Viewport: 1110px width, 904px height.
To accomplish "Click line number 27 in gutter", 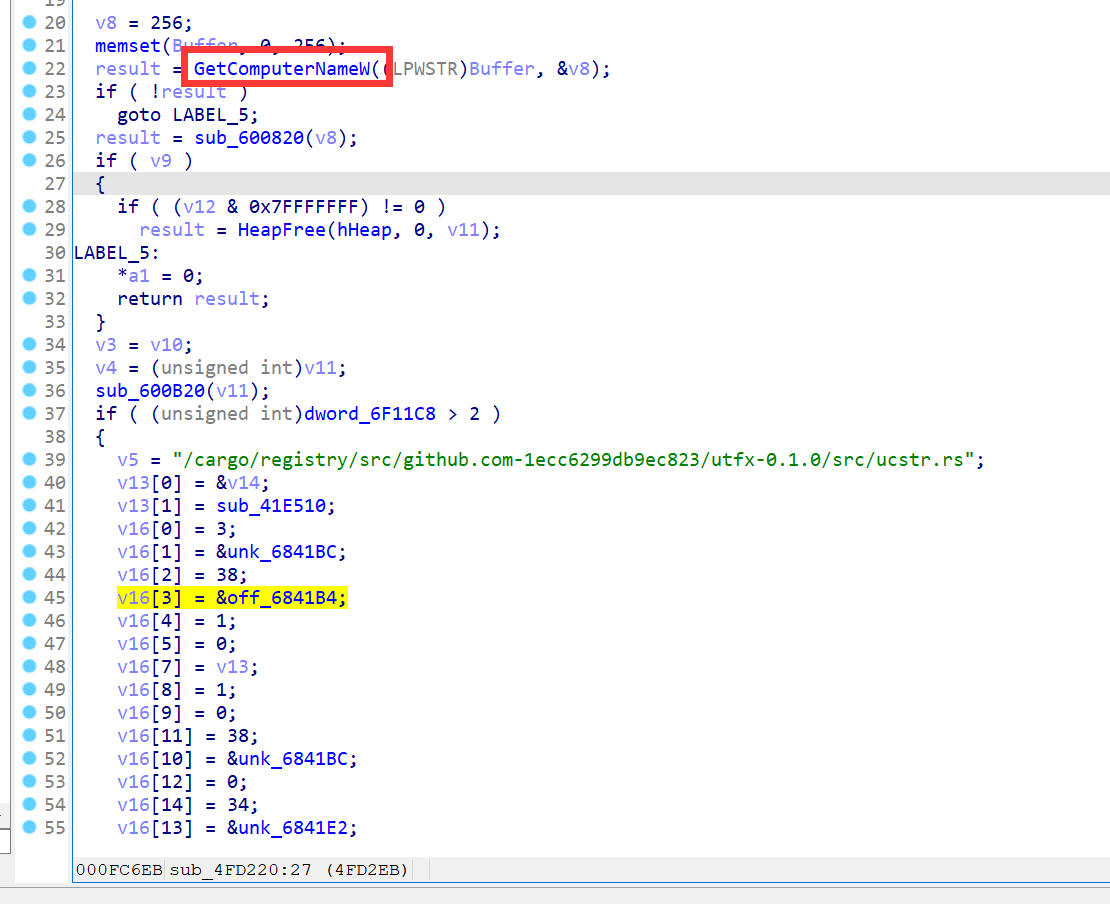I will pos(55,183).
